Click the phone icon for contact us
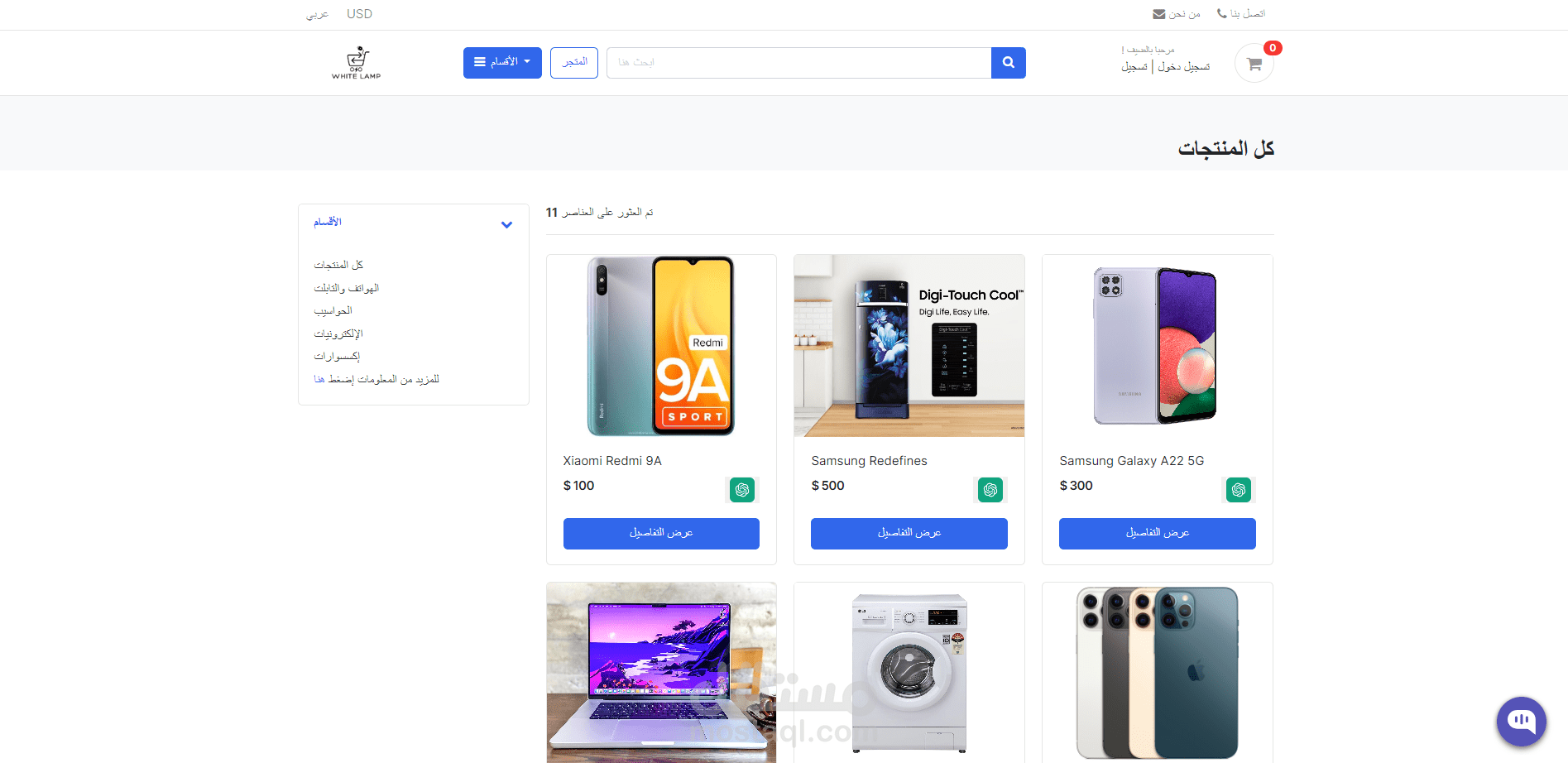This screenshot has height=763, width=1568. [x=1222, y=13]
